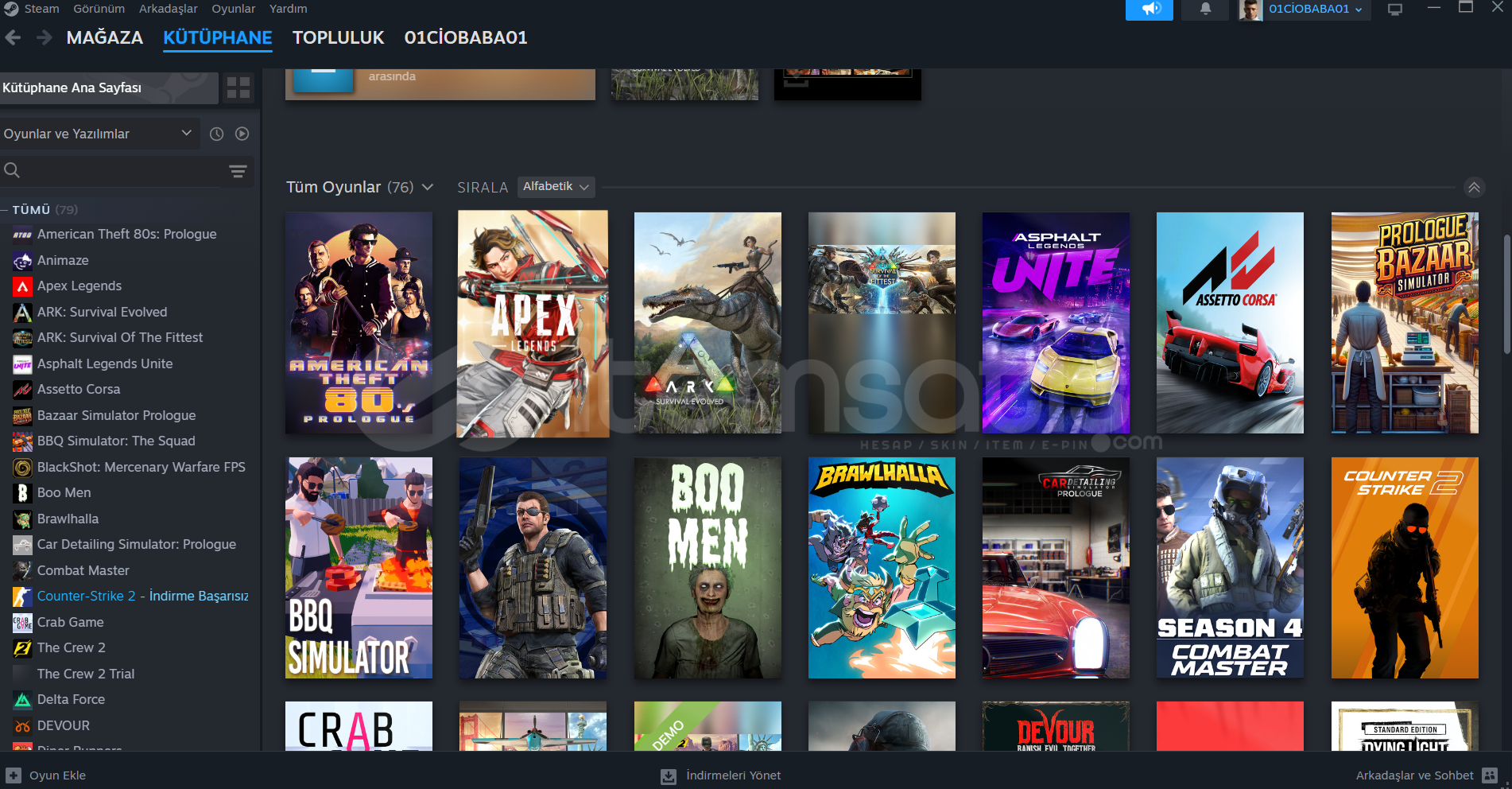Open Bazaar Simulator Prologue cover art
Screen dimensions: 1512x789
[1405, 323]
